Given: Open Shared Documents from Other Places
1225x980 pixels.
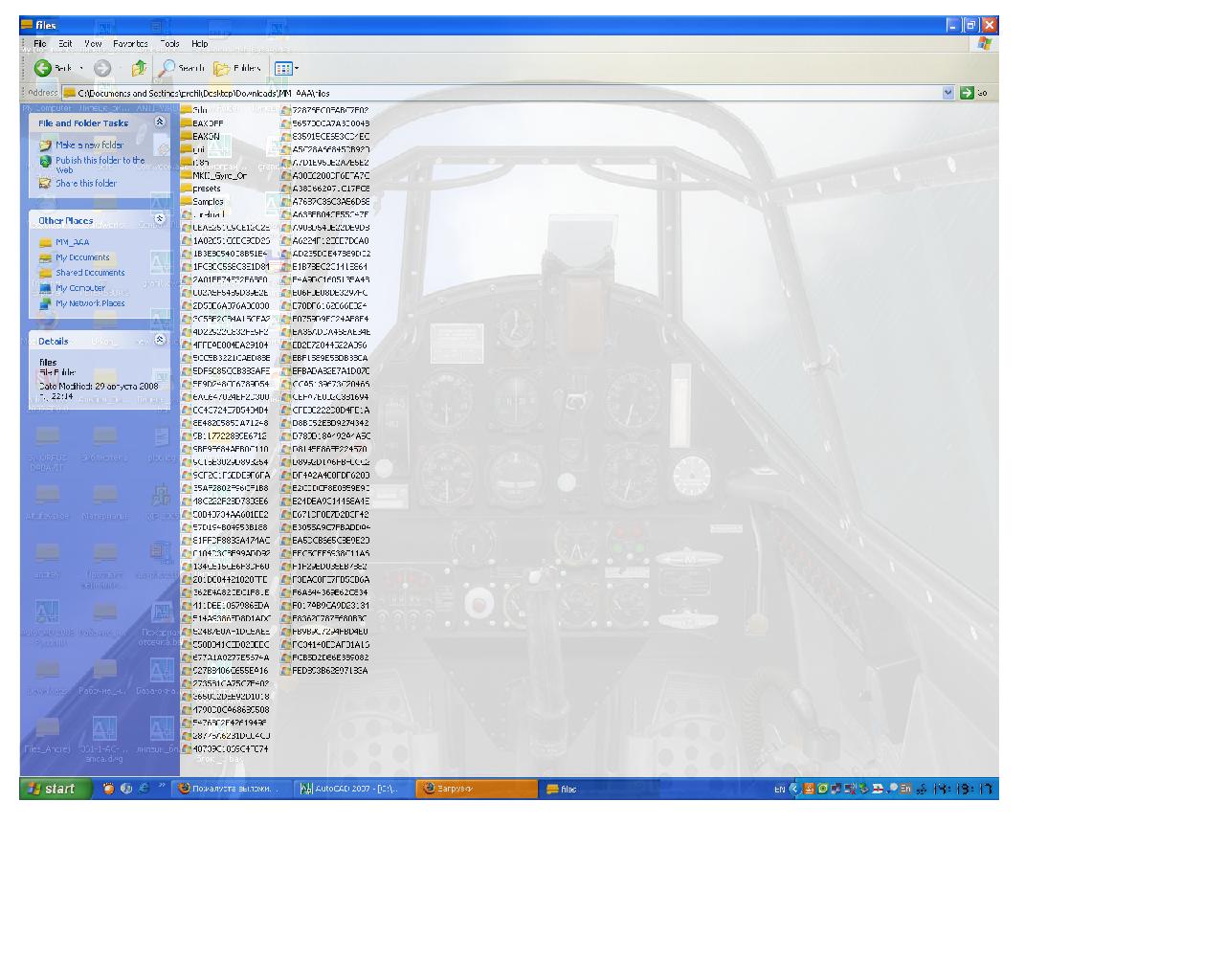Looking at the screenshot, I should (x=82, y=273).
